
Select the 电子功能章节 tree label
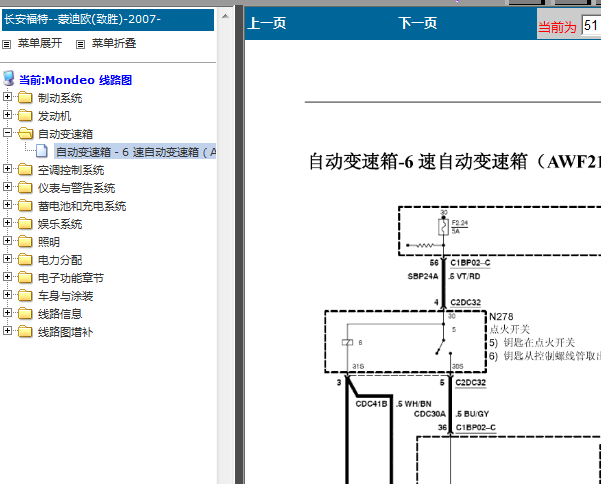[71, 278]
